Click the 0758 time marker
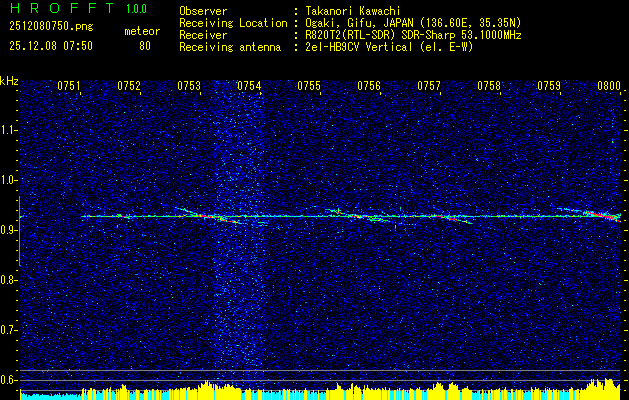Image resolution: width=629 pixels, height=400 pixels. (489, 85)
